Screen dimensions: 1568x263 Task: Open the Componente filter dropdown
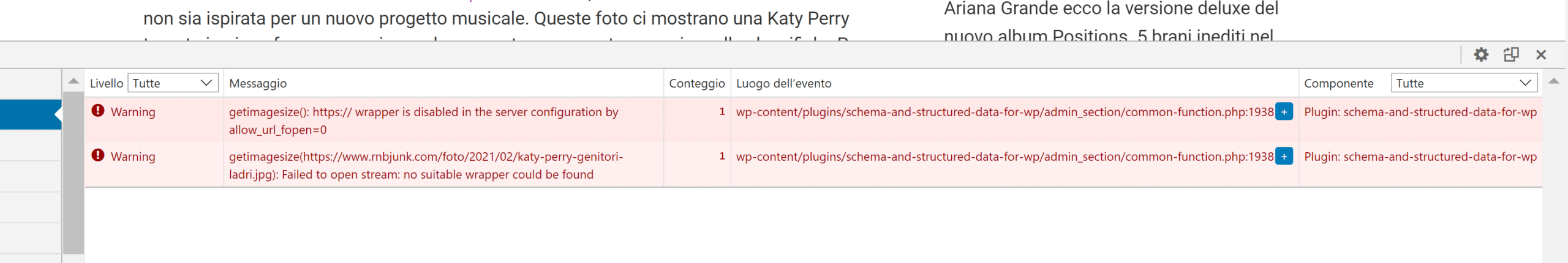point(1463,83)
